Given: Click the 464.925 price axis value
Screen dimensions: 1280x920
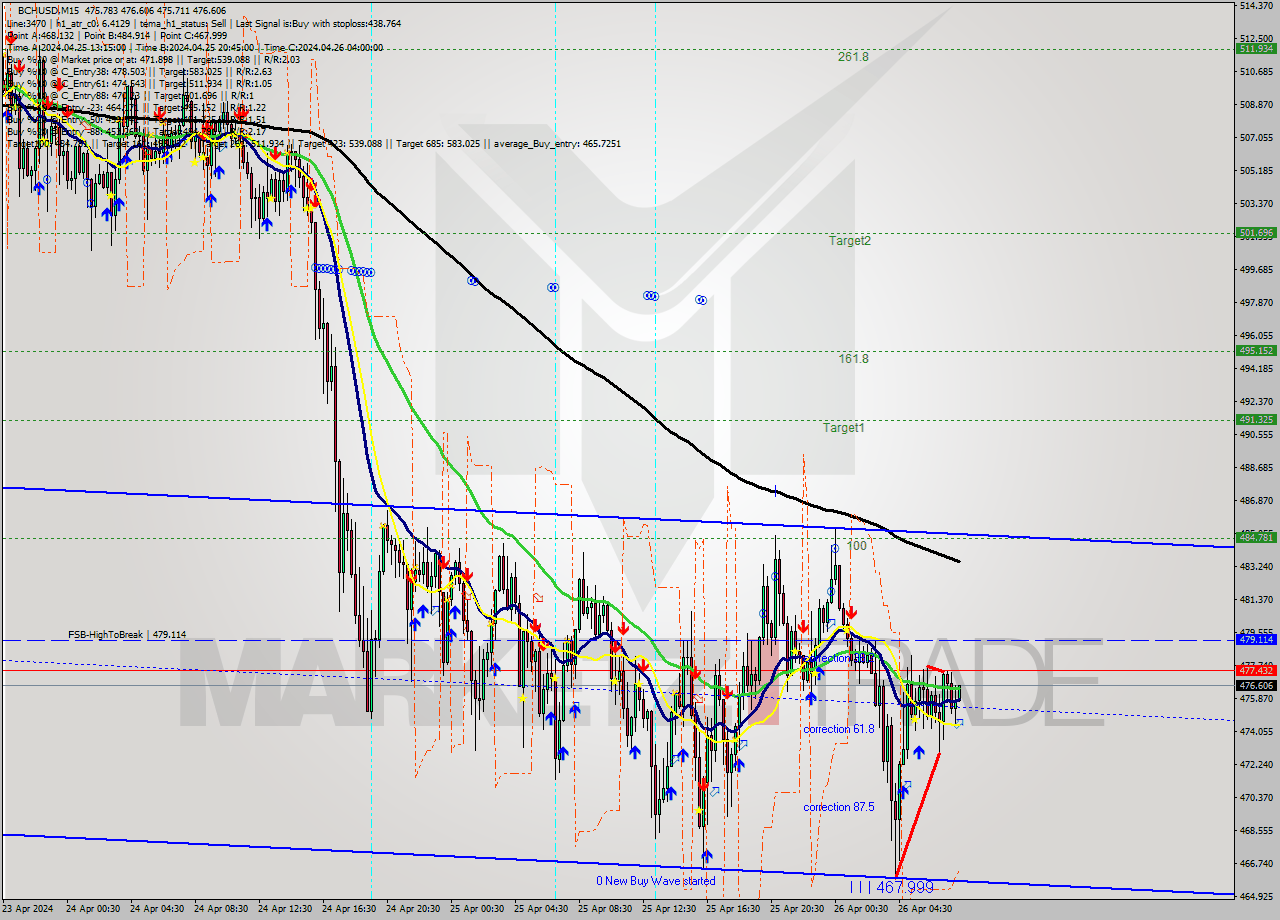Looking at the screenshot, I should coord(1255,896).
